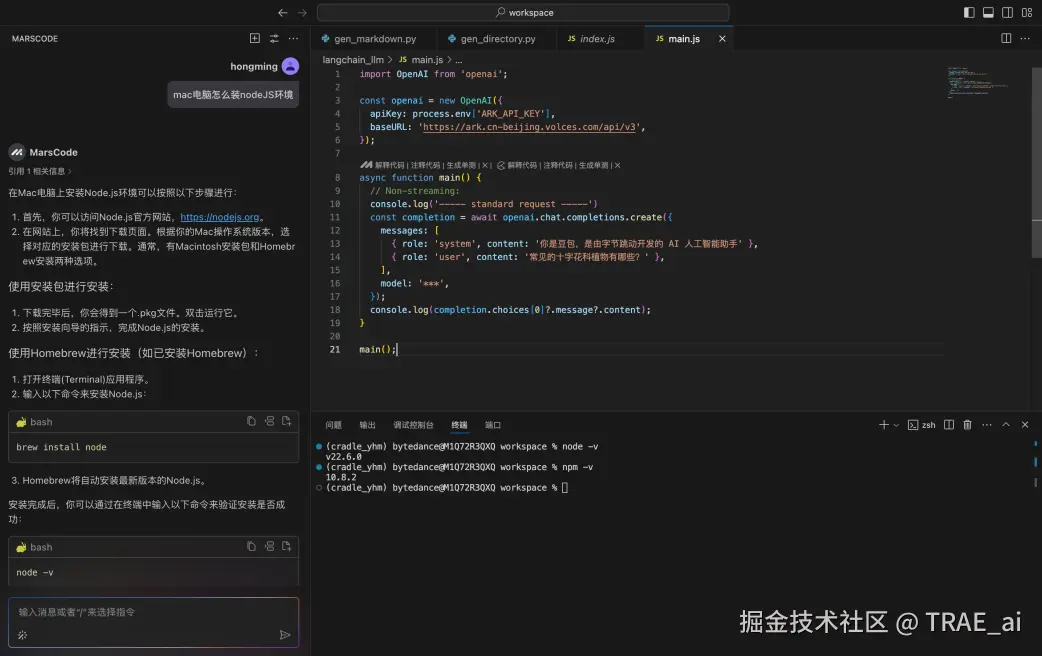Open the customize layout icon

pyautogui.click(x=1027, y=13)
